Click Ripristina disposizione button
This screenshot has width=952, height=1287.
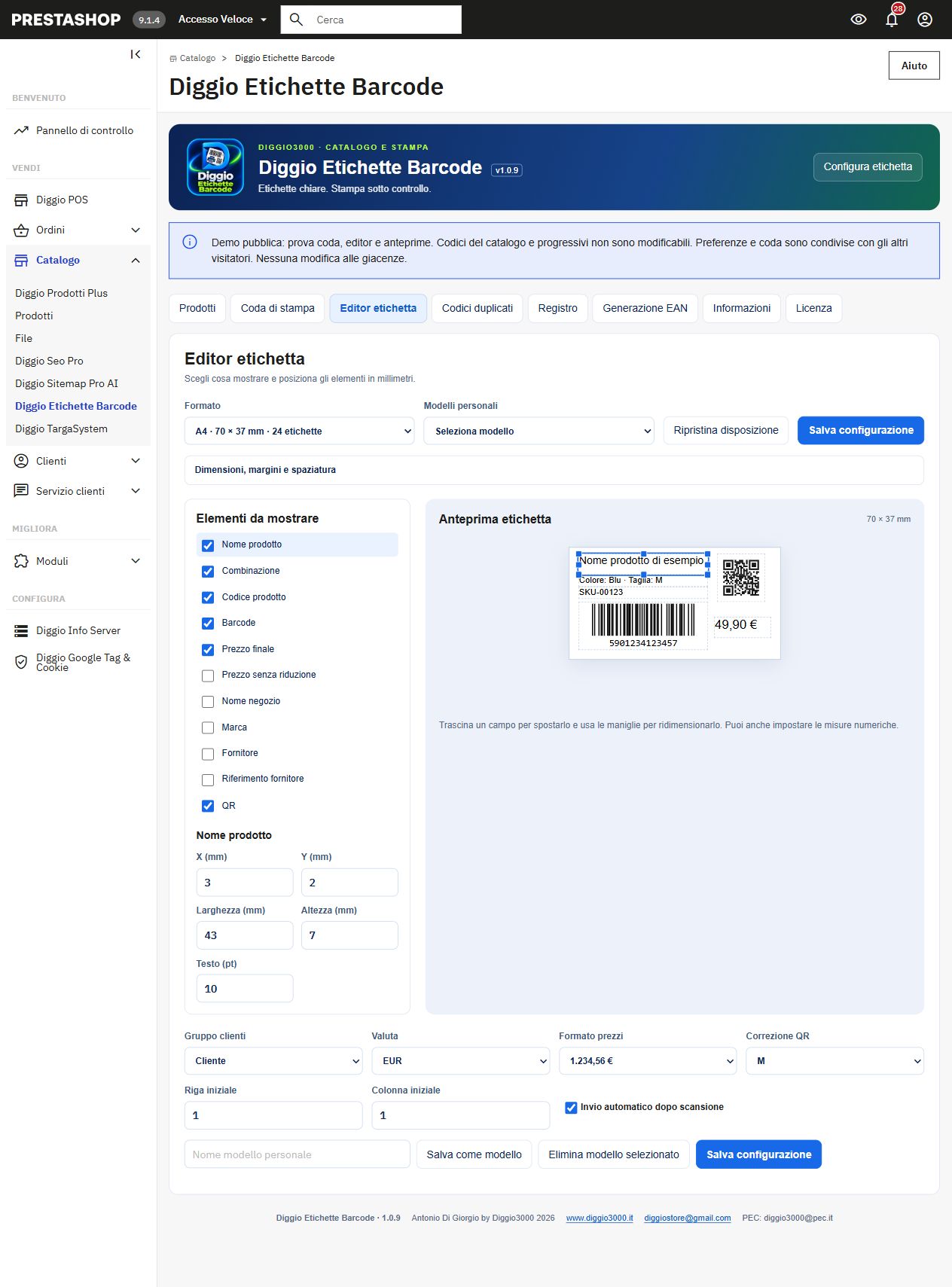(726, 431)
